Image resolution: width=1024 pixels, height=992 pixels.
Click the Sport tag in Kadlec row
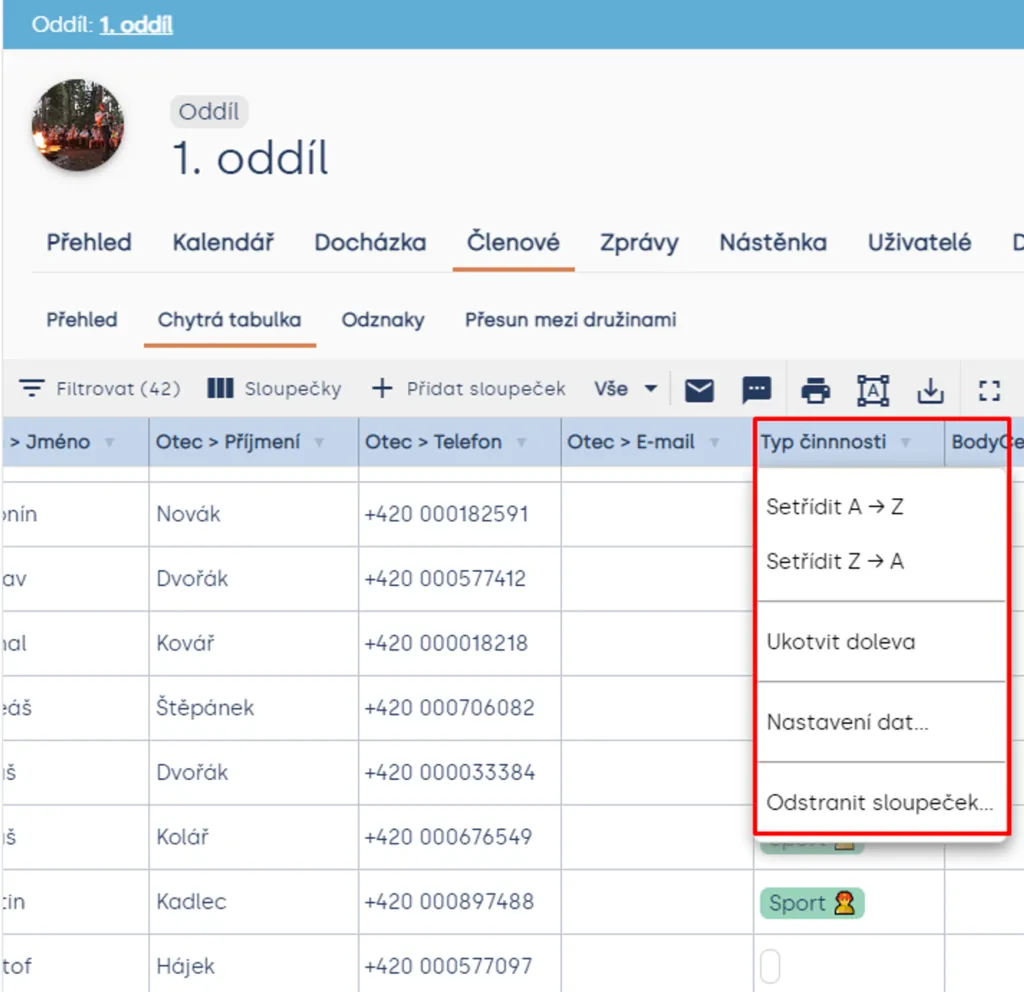tap(812, 903)
